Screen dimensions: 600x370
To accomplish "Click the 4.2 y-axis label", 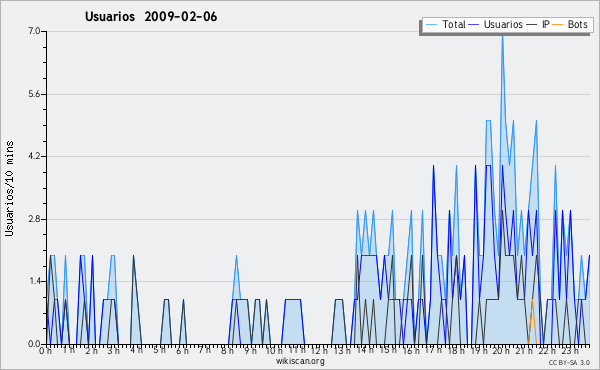I will point(34,156).
